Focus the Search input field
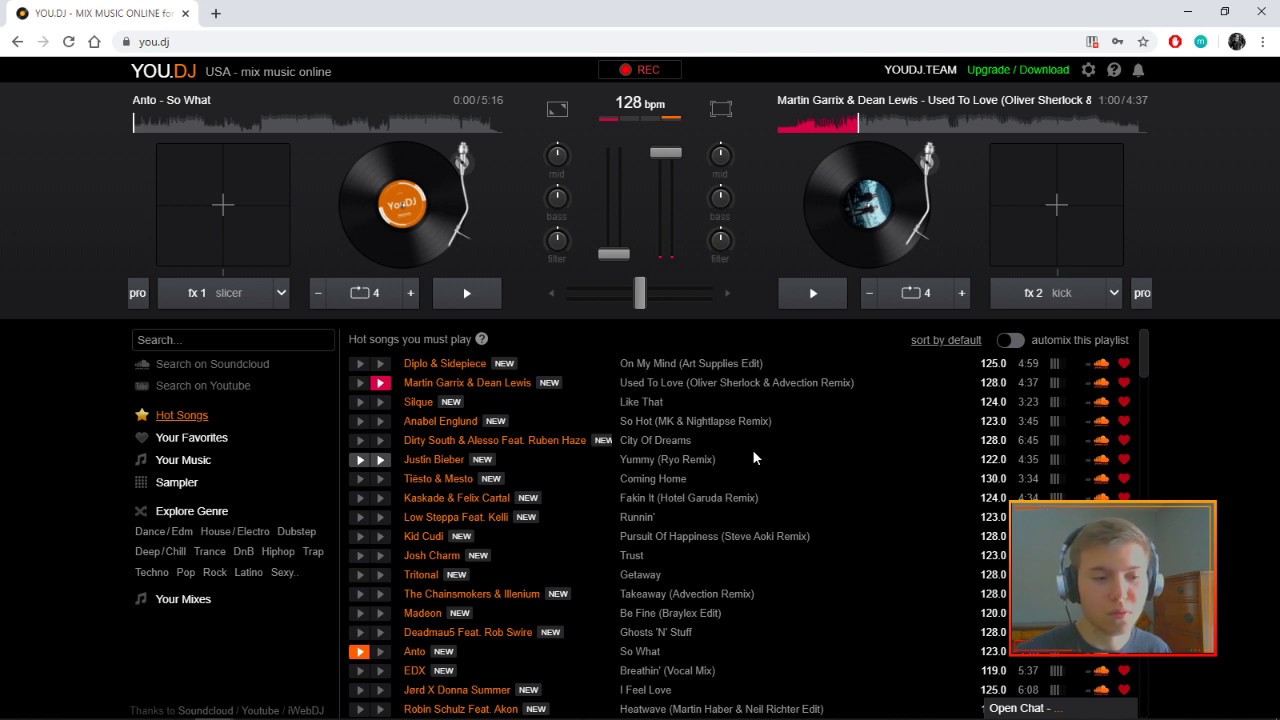This screenshot has height=720, width=1280. click(233, 340)
